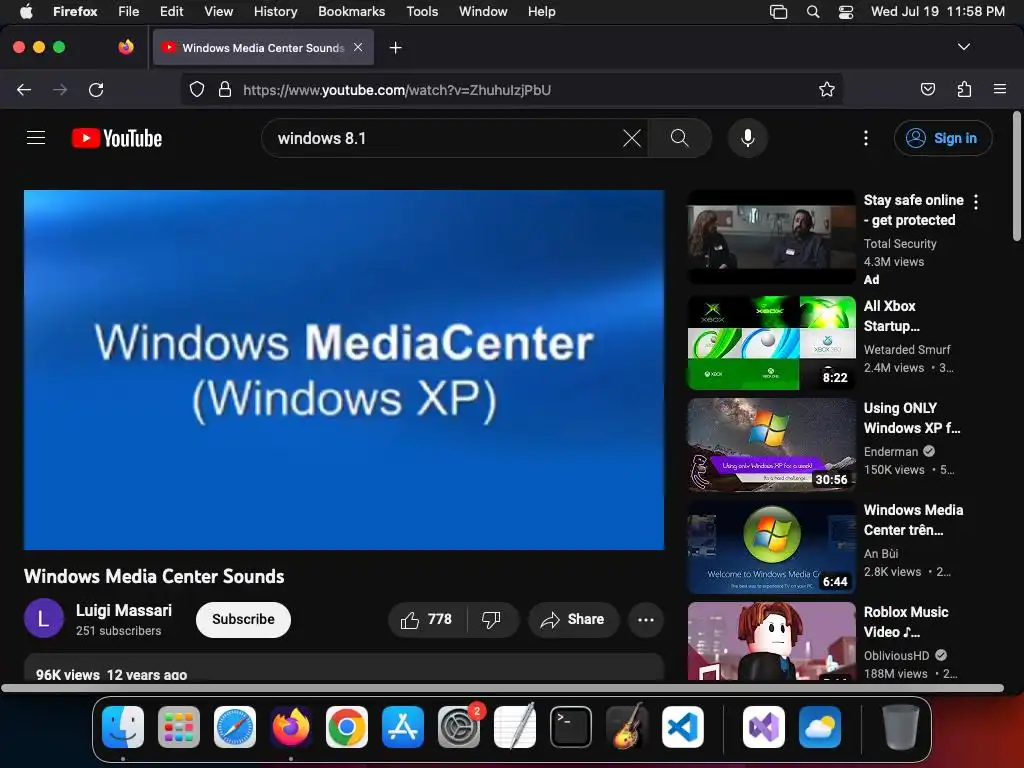Go to the YouTube home logo
1024x768 pixels.
pos(117,138)
